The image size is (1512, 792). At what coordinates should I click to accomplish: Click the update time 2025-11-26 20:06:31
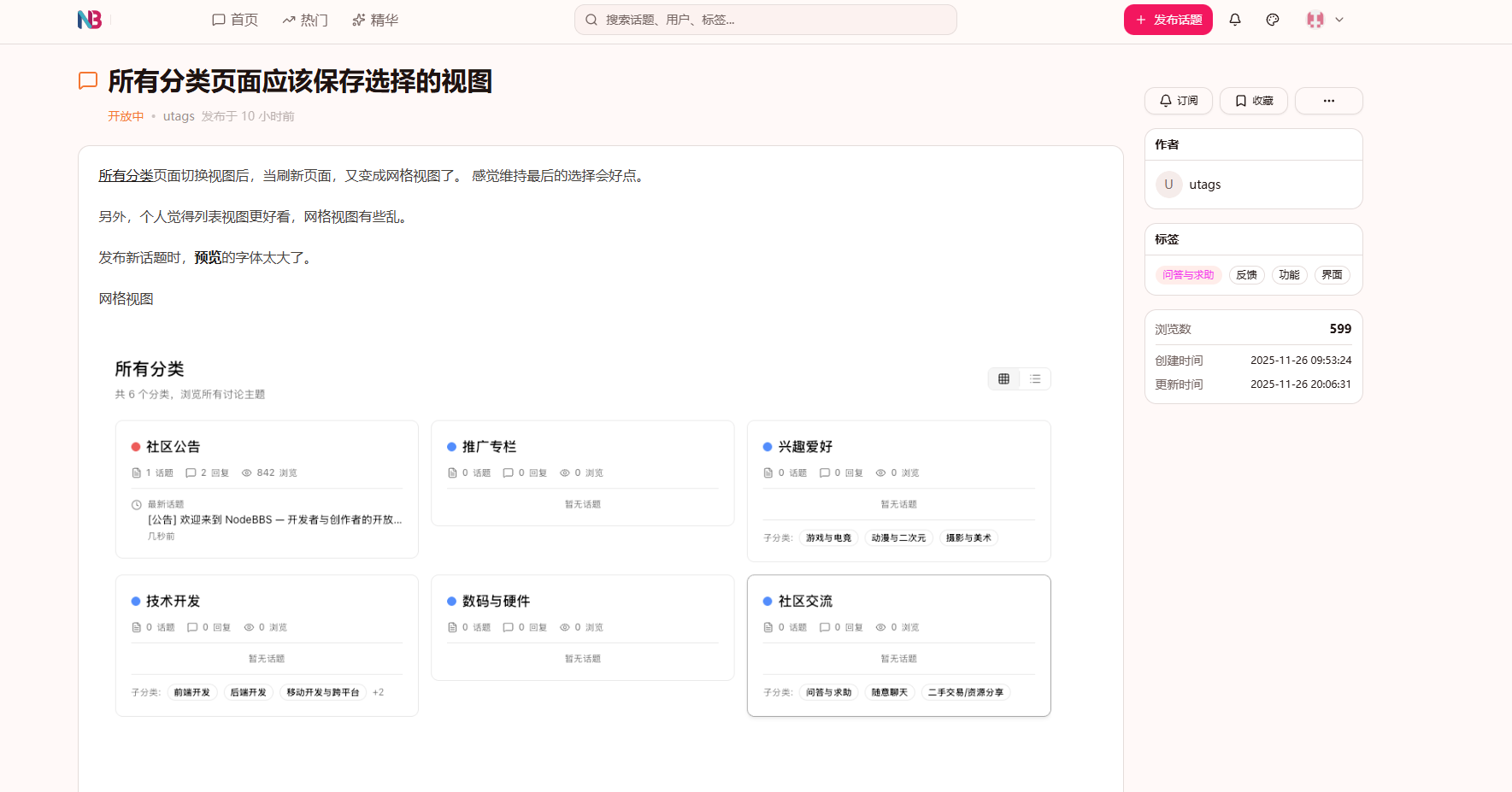tap(1301, 384)
